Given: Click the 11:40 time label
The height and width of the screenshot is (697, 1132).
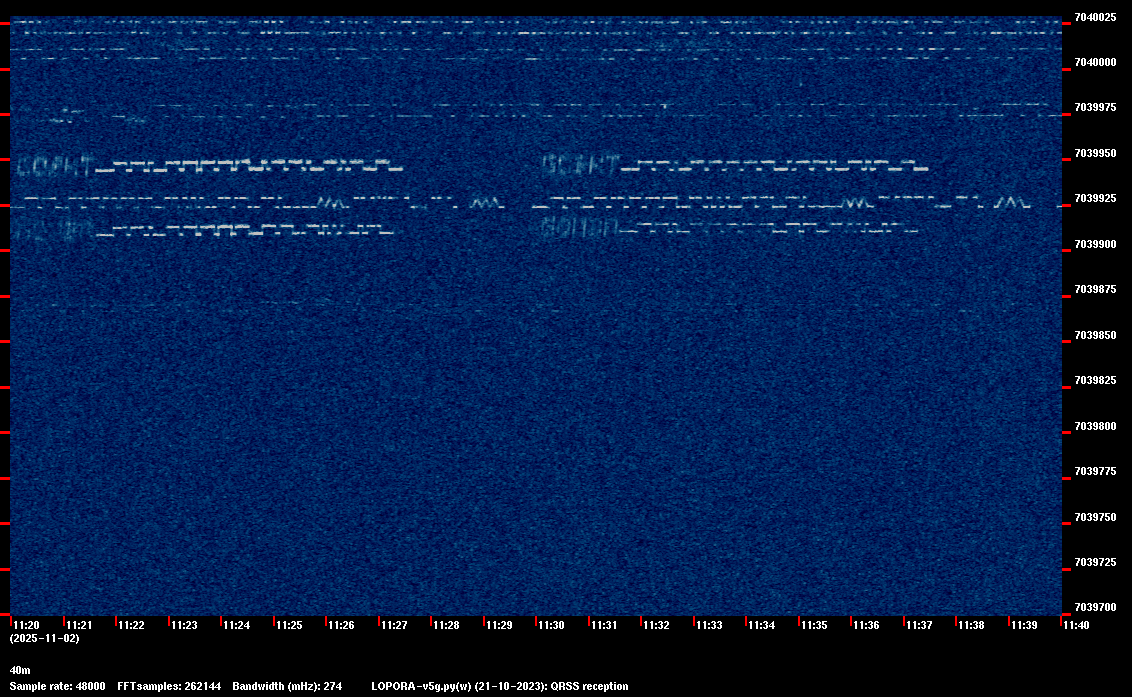Looking at the screenshot, I should tap(1076, 625).
